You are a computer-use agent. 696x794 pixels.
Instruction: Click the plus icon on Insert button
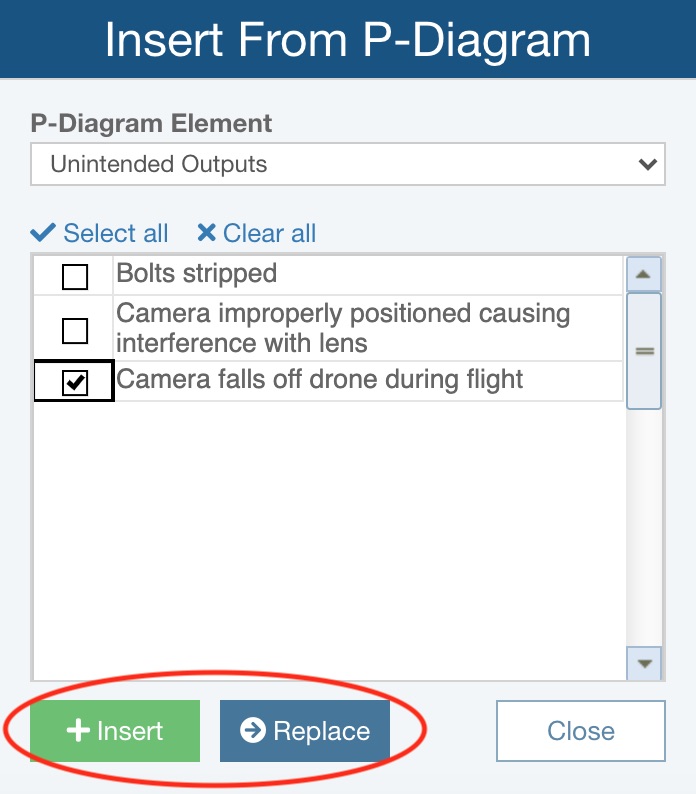[77, 731]
